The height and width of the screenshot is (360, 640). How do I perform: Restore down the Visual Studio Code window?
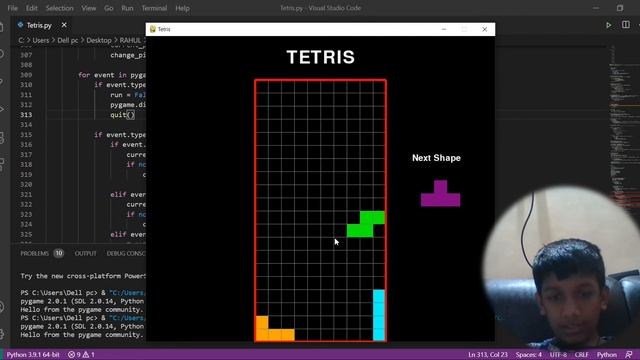(620, 8)
